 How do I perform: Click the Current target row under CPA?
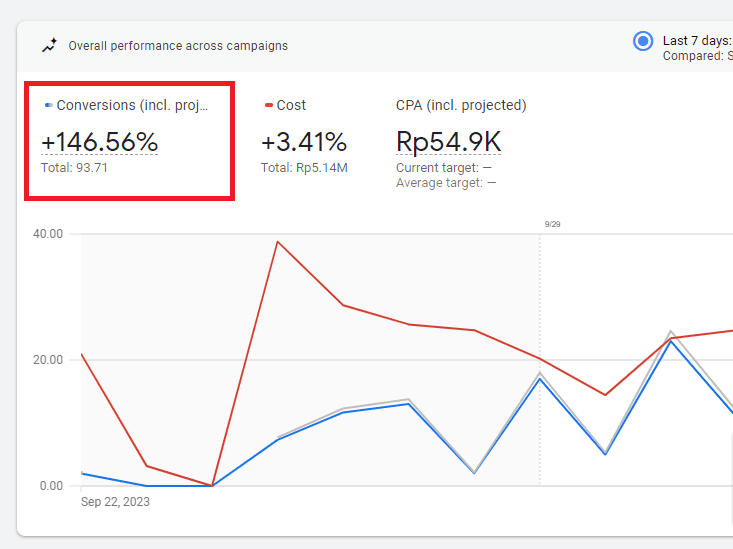444,168
